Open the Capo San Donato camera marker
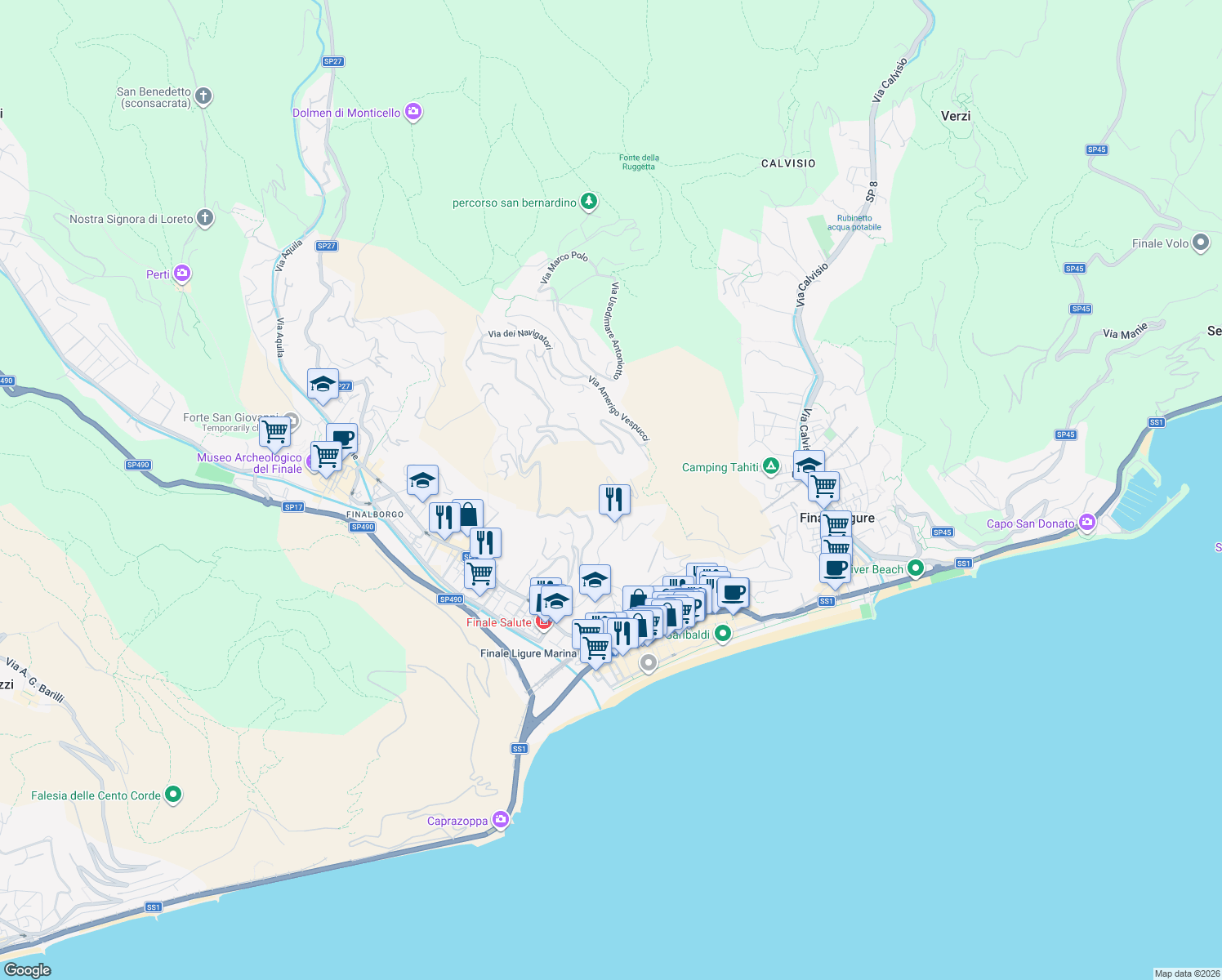This screenshot has width=1222, height=980. pos(1086,523)
